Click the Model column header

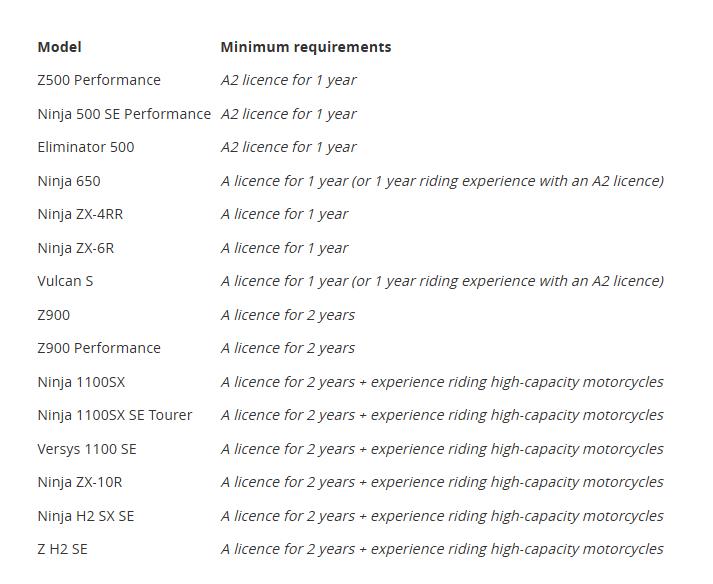coord(59,47)
